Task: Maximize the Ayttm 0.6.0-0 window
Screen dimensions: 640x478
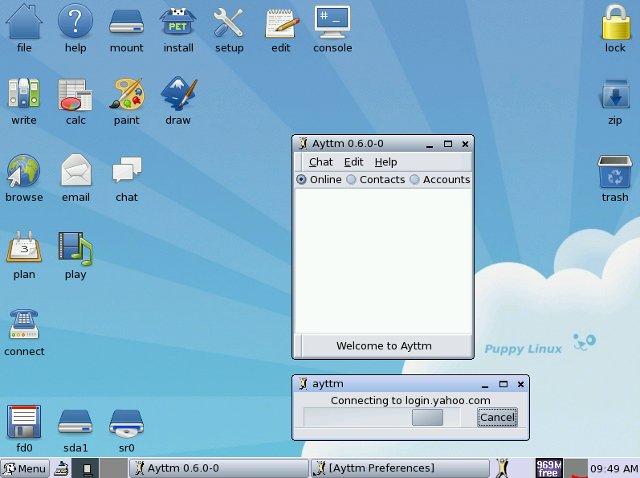Action: 448,144
